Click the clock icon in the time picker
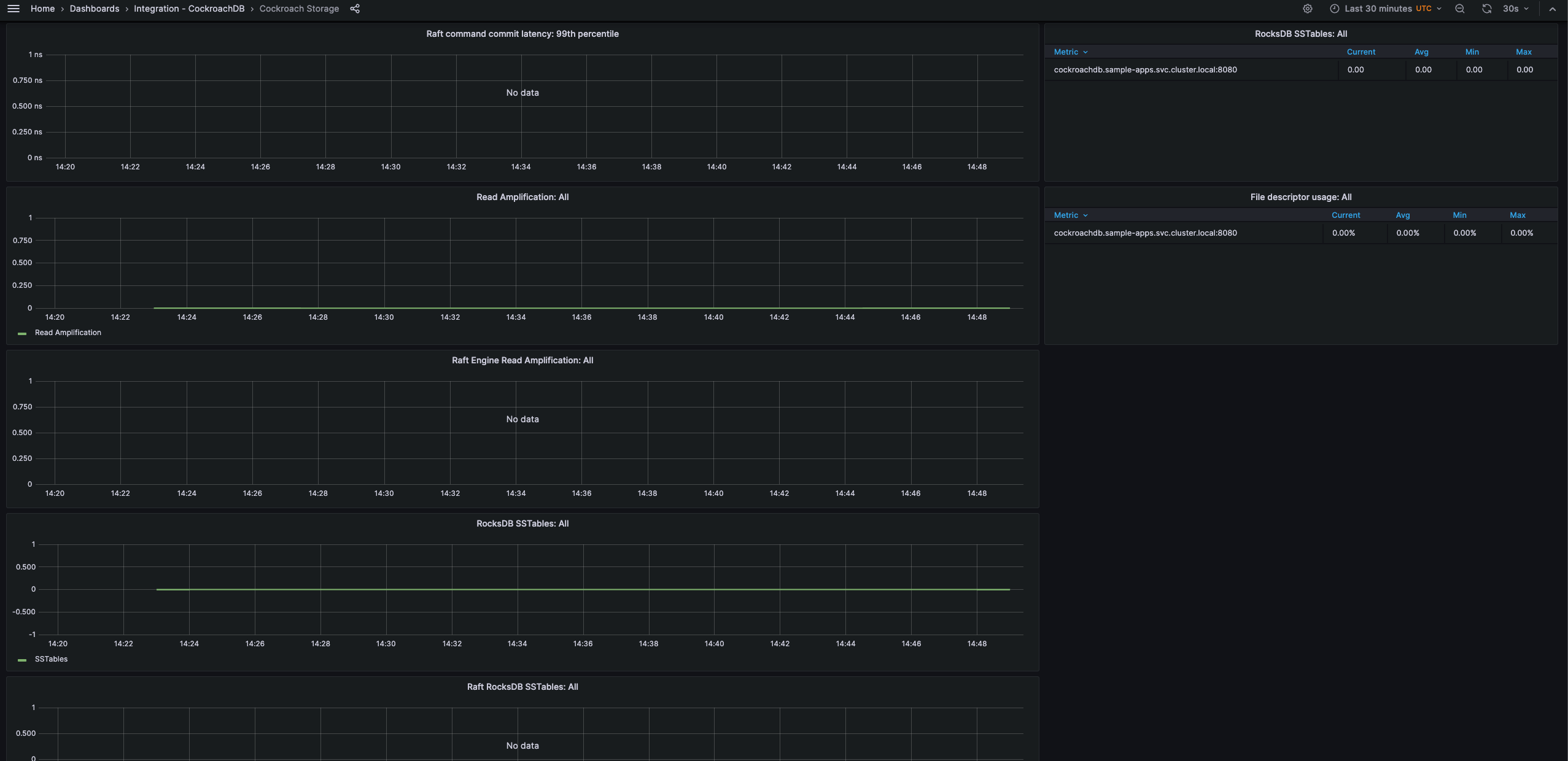The image size is (1568, 761). point(1333,9)
